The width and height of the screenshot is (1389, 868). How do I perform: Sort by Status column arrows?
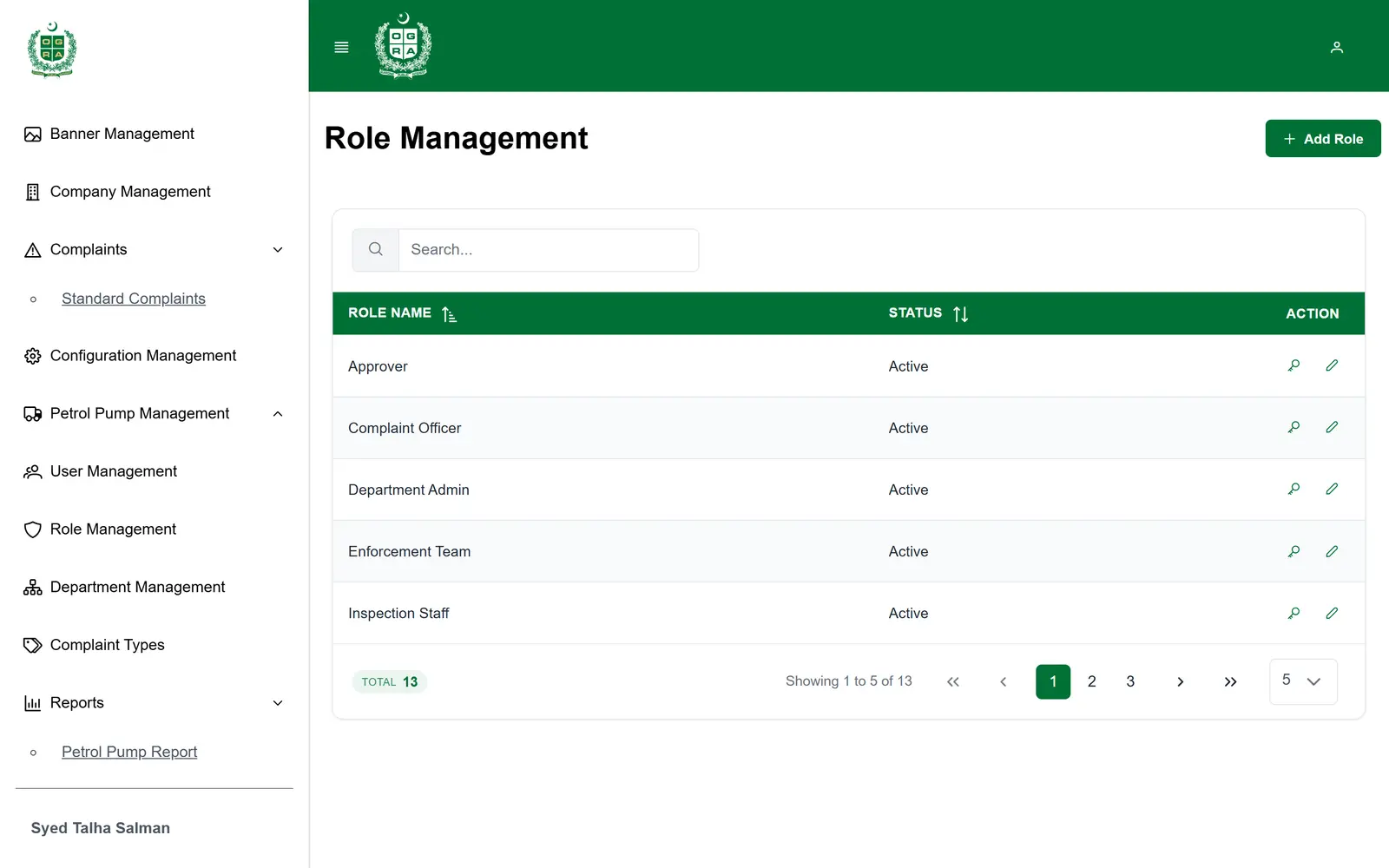960,314
